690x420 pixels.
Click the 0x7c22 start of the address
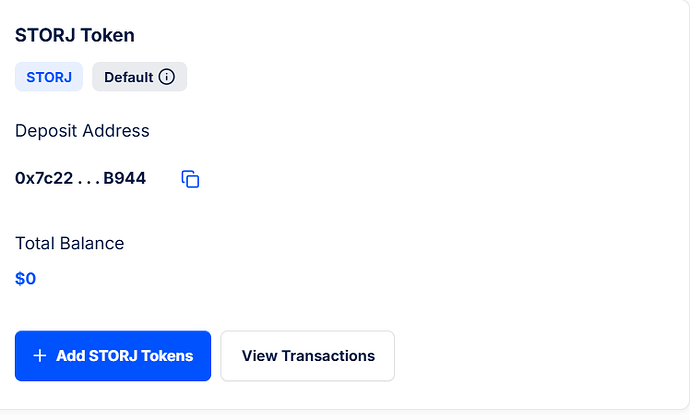44,178
